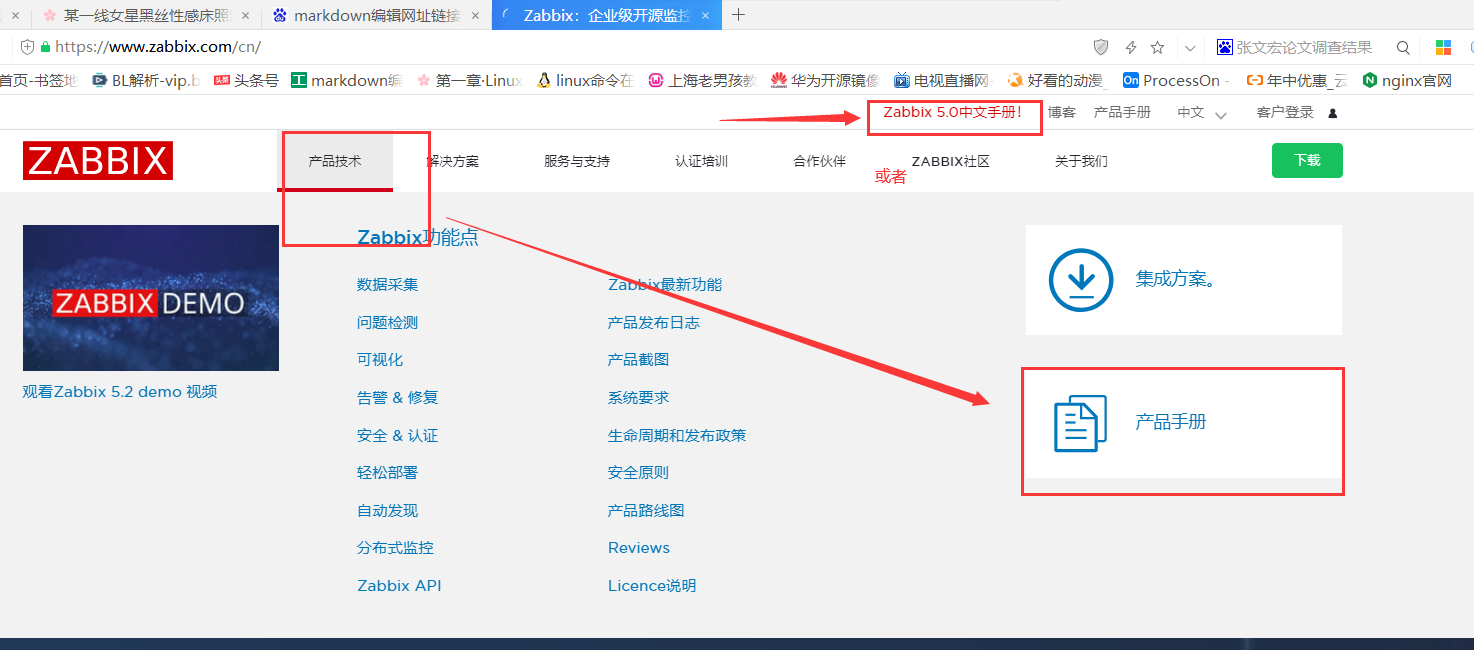Image resolution: width=1474 pixels, height=650 pixels.
Task: Click the magnifier search icon
Action: 1403,47
